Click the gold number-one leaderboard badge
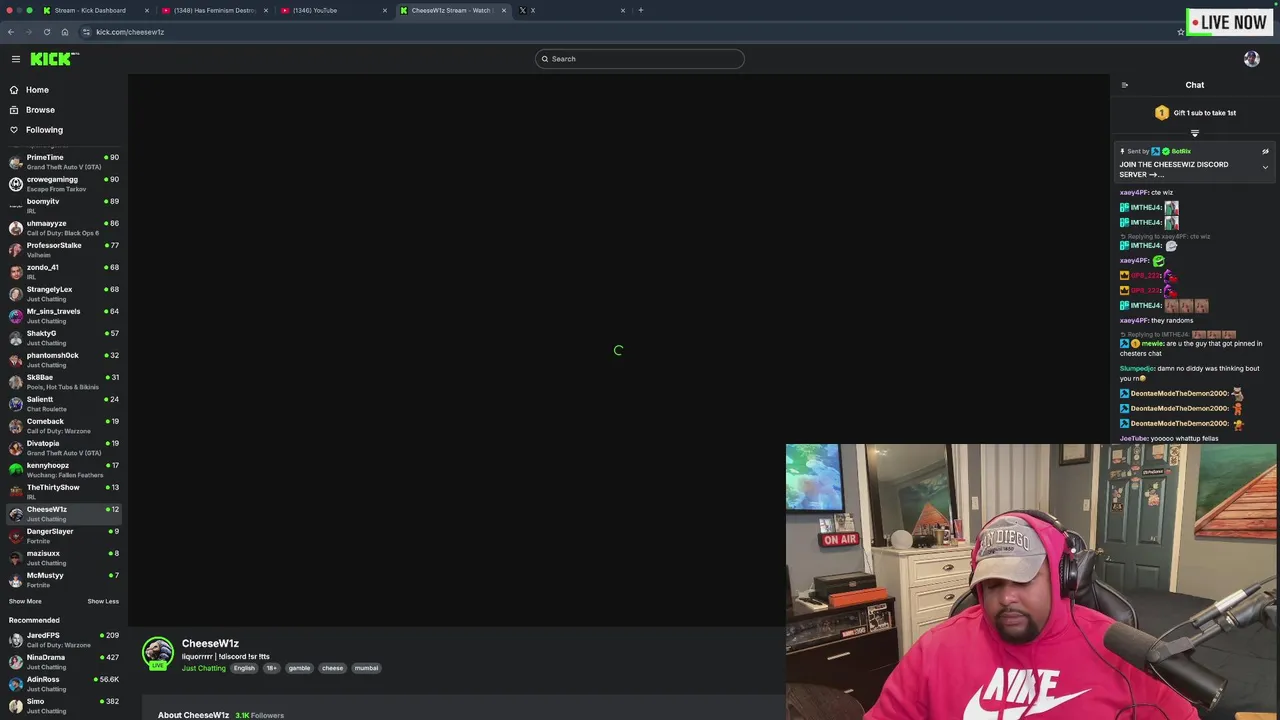1280x720 pixels. [x=1162, y=113]
